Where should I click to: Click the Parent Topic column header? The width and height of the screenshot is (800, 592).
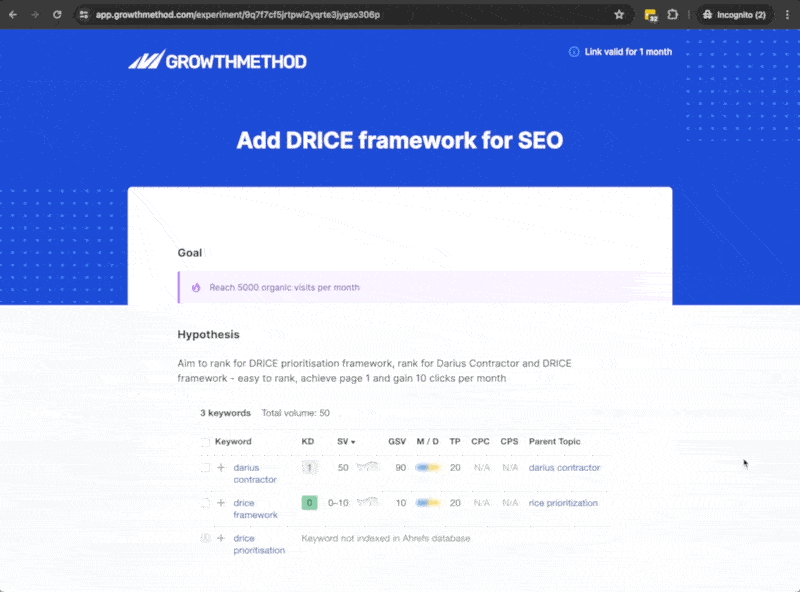coord(555,441)
